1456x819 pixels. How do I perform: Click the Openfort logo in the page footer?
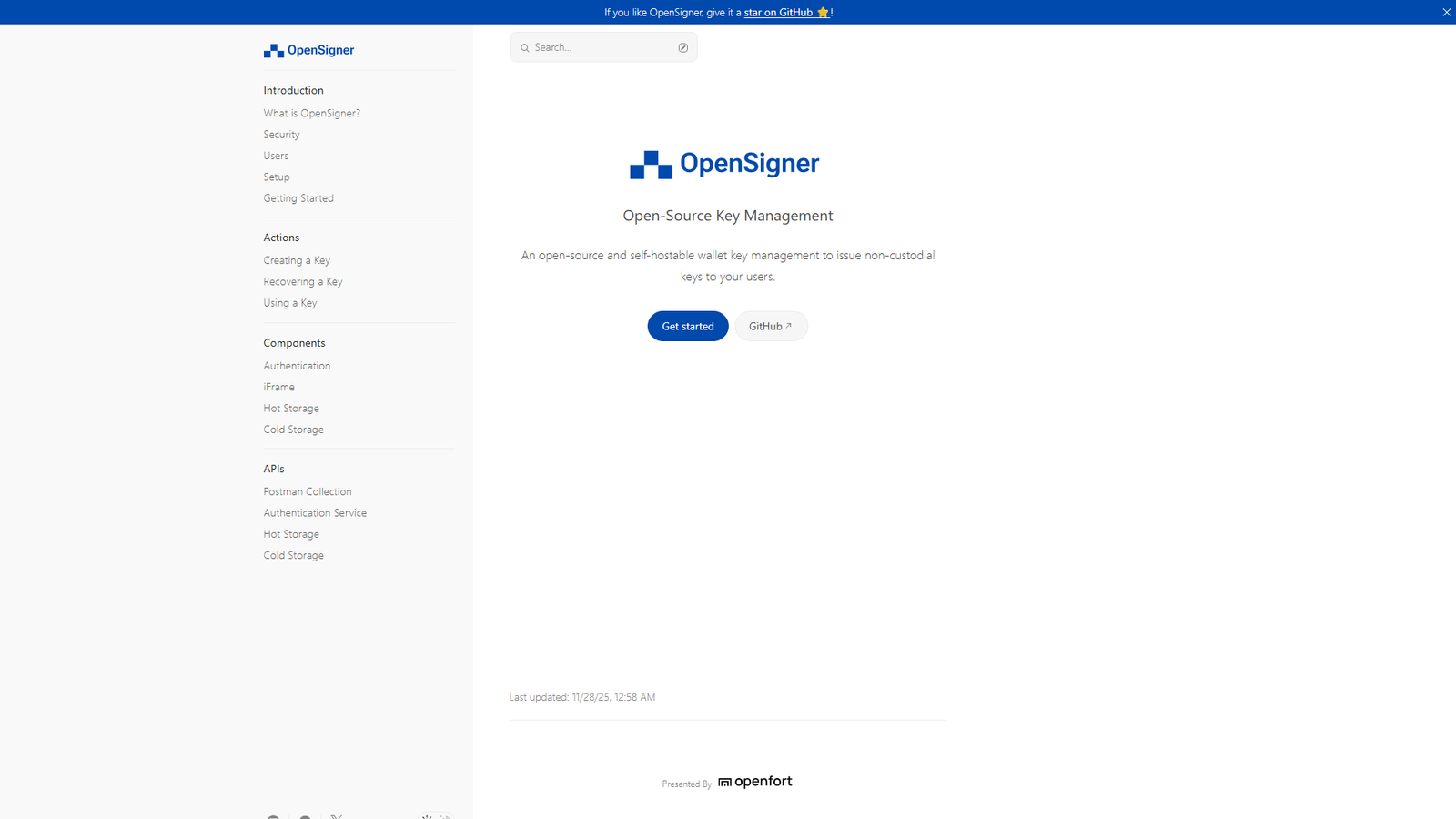(754, 781)
